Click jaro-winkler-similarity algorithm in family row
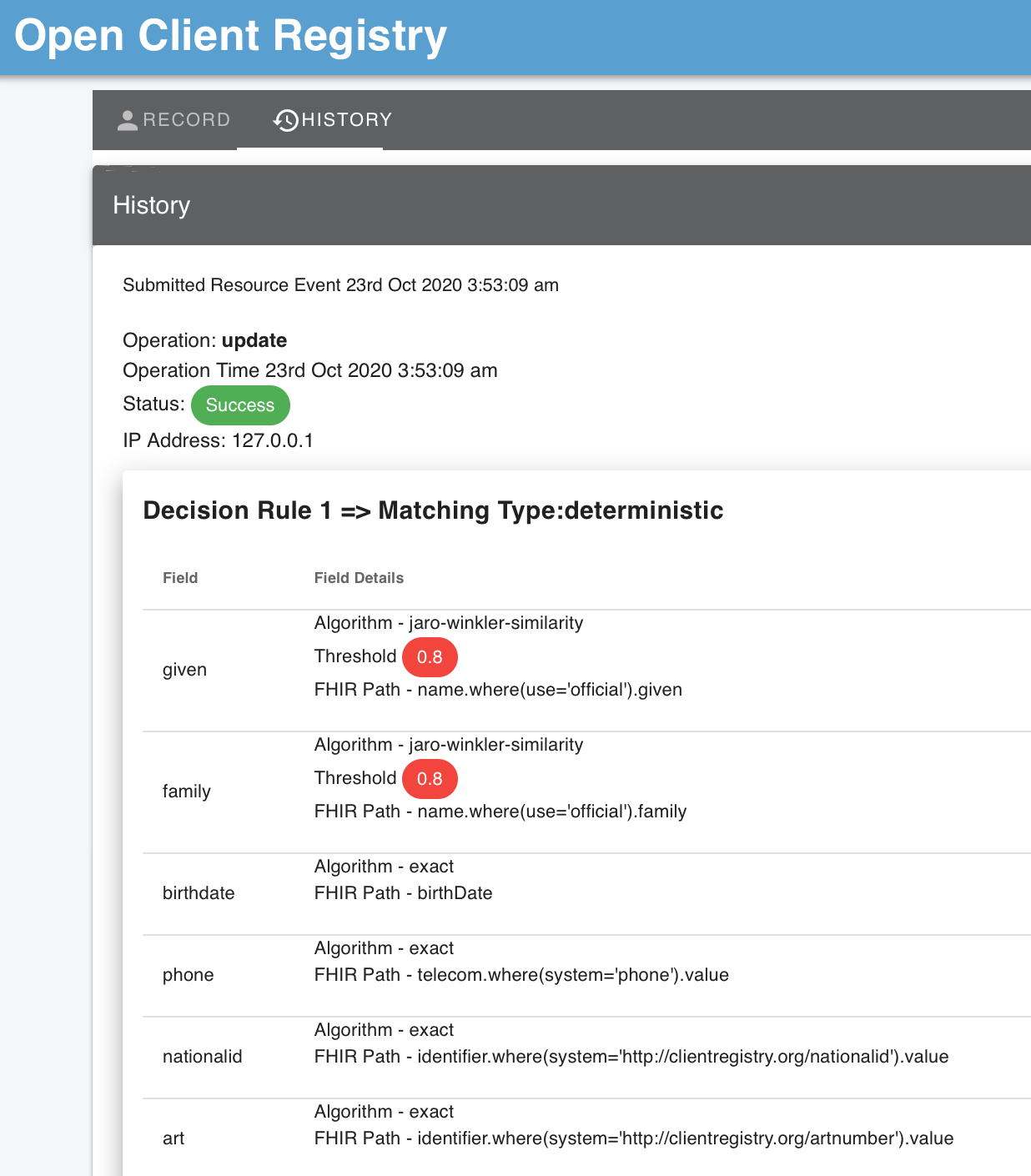The height and width of the screenshot is (1176, 1031). tap(449, 745)
